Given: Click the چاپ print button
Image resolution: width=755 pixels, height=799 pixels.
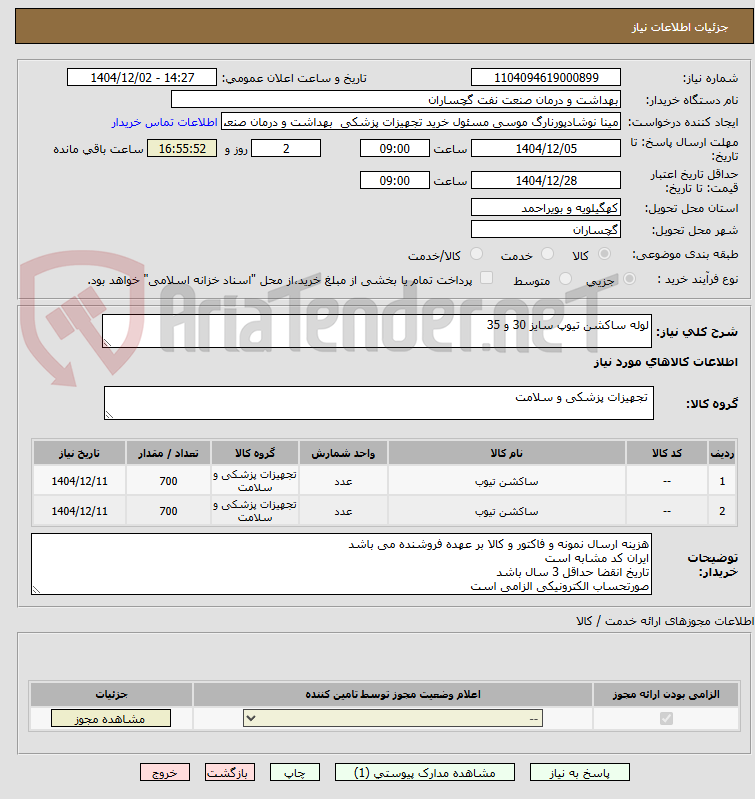Looking at the screenshot, I should click(294, 773).
